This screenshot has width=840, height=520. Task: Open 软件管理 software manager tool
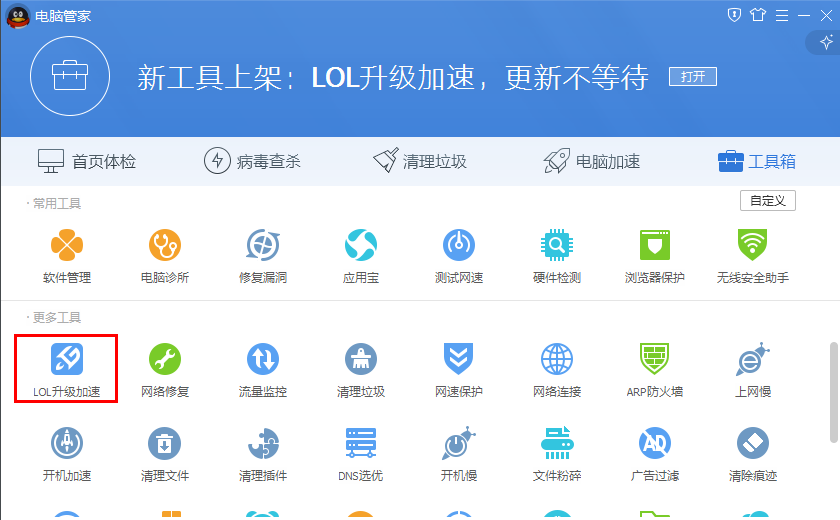[x=67, y=255]
